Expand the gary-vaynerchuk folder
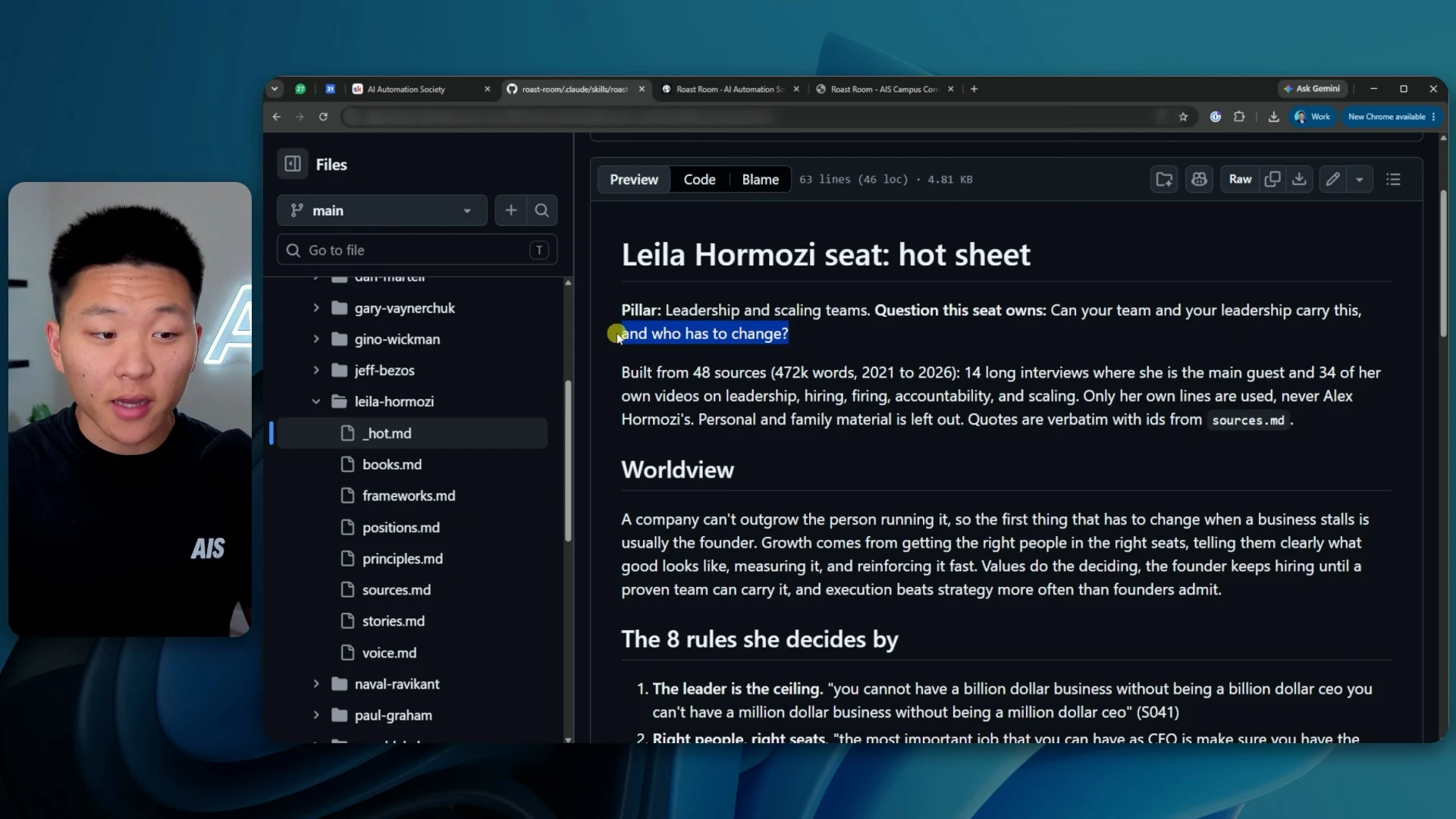 coord(316,308)
